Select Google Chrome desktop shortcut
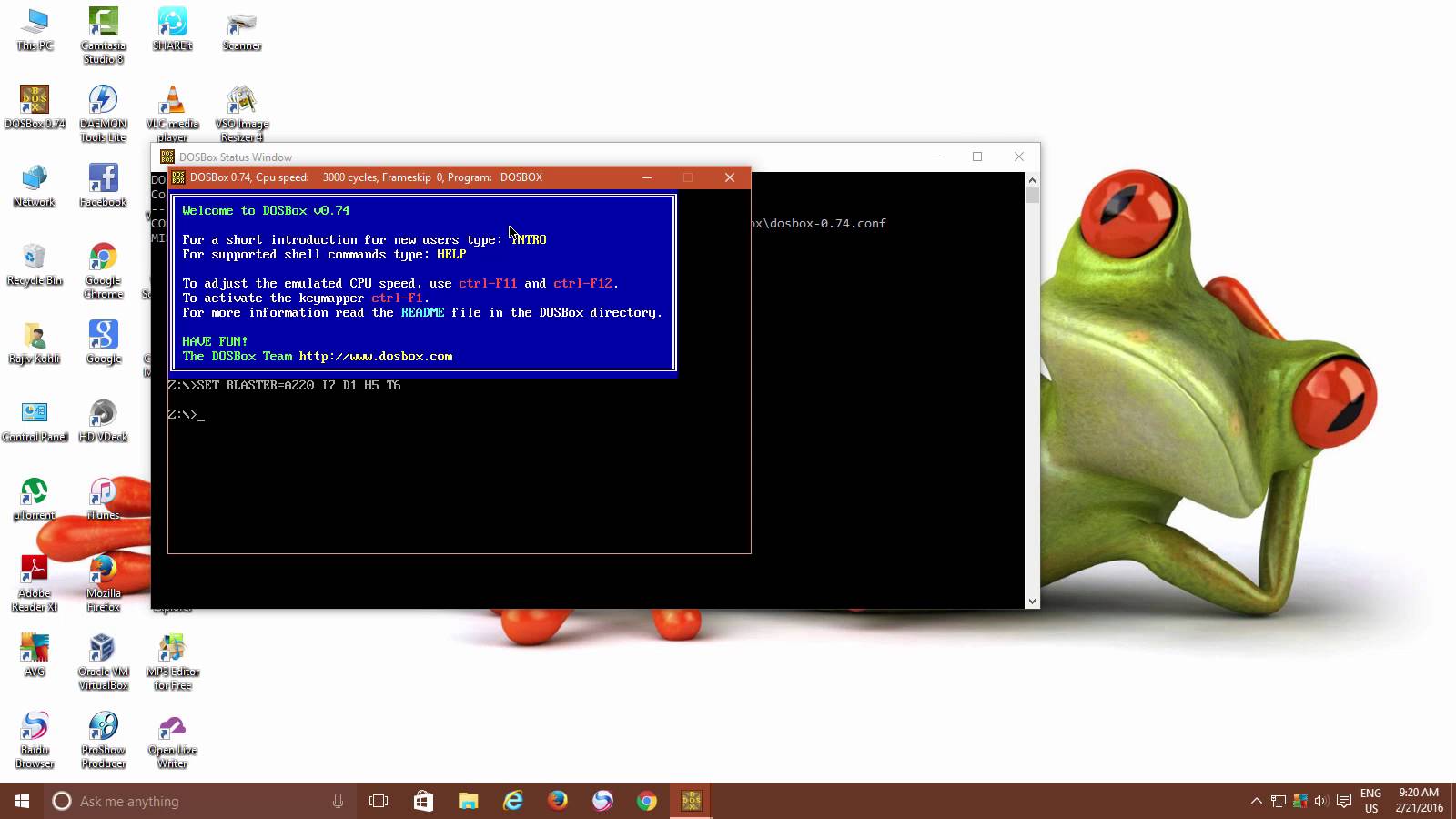The width and height of the screenshot is (1456, 819). coord(103,270)
